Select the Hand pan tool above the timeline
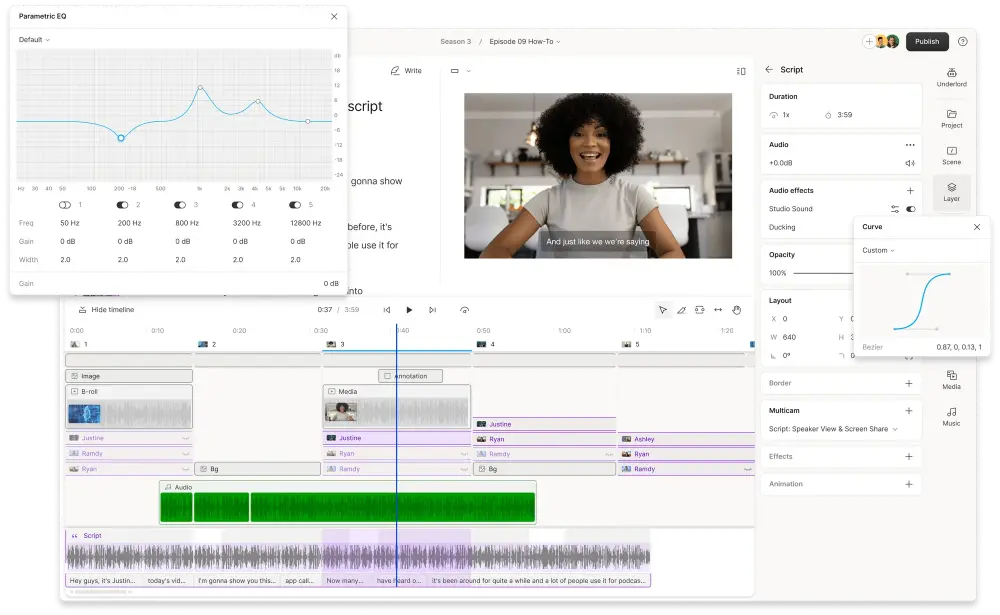The width and height of the screenshot is (1000, 615). point(737,310)
